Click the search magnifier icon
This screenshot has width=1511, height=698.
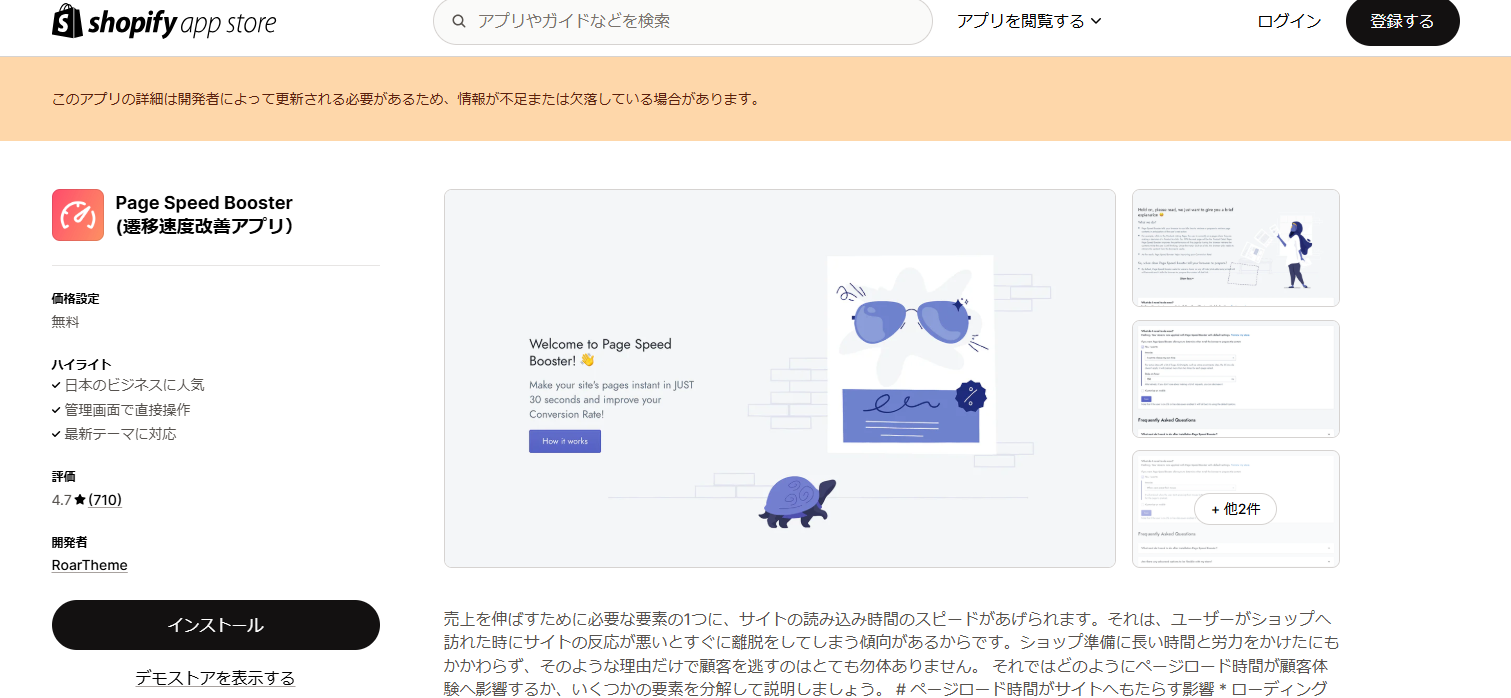pyautogui.click(x=460, y=21)
